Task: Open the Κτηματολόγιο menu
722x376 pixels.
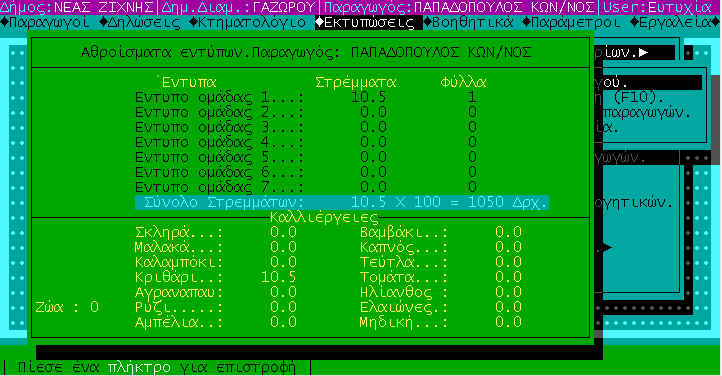Action: (247, 23)
